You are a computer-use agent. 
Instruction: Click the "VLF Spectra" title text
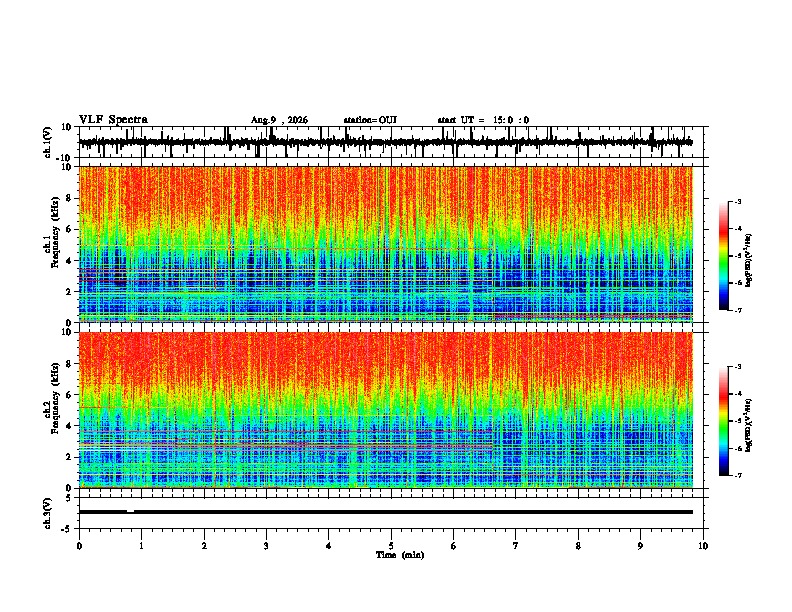(113, 120)
